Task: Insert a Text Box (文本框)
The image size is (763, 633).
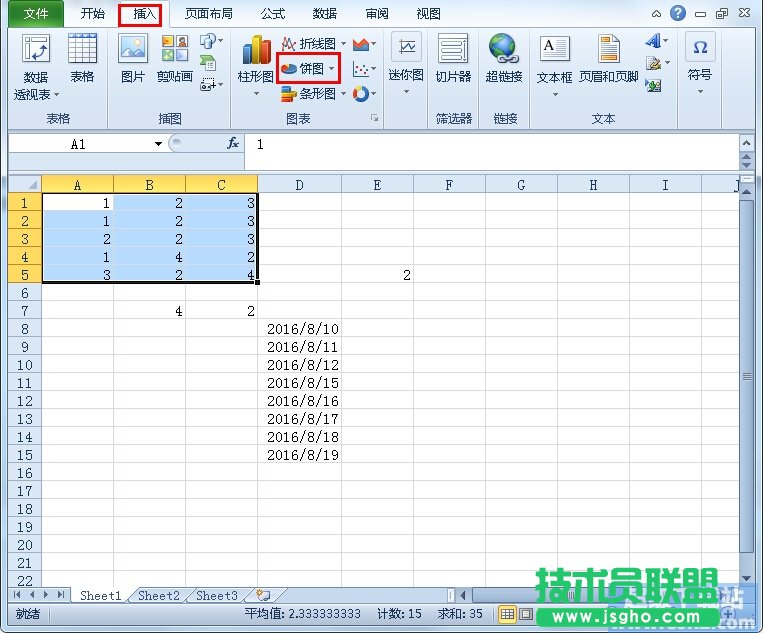Action: pos(554,64)
